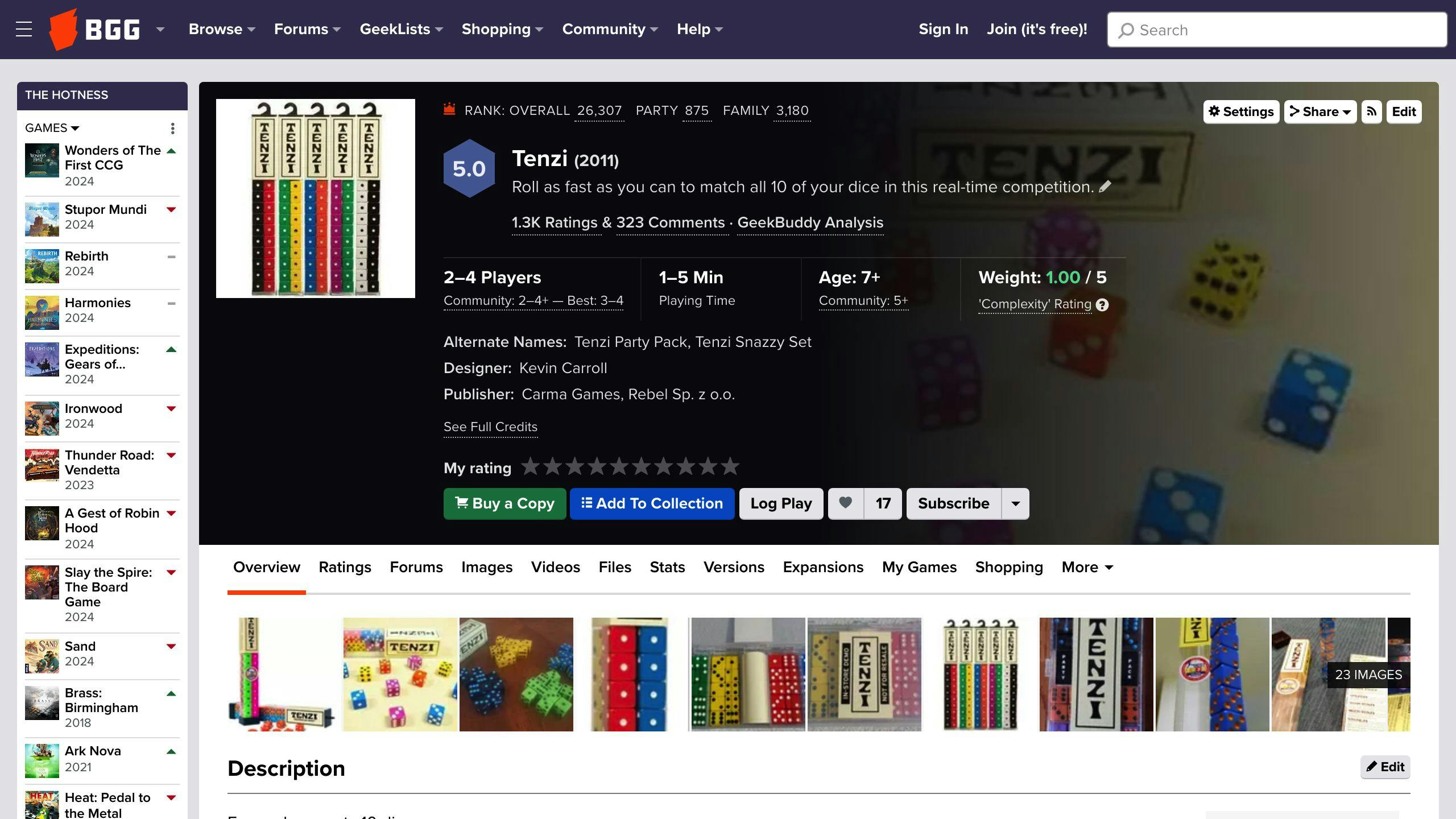Image resolution: width=1456 pixels, height=819 pixels.
Task: Open Rebirth from the hotness list
Action: coord(86,256)
